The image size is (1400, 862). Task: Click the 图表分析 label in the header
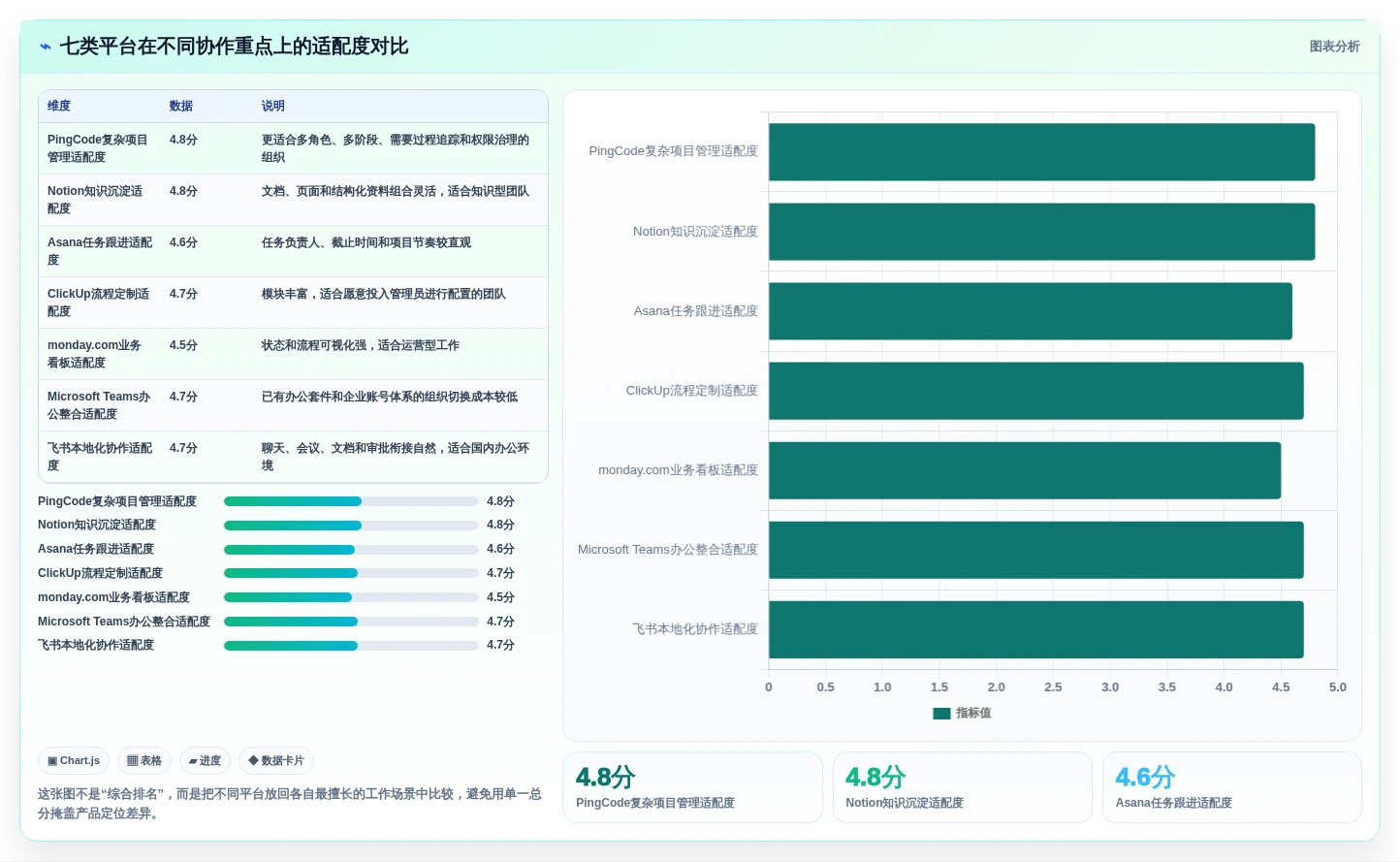[1334, 47]
